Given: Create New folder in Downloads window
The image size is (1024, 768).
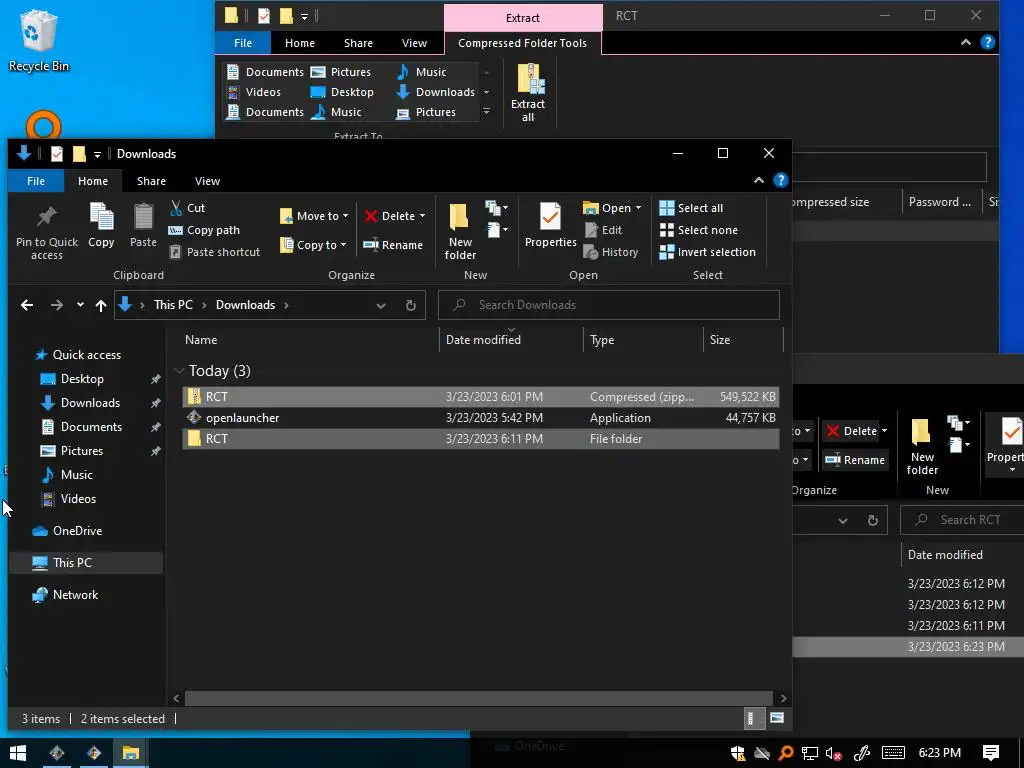Looking at the screenshot, I should (x=460, y=231).
